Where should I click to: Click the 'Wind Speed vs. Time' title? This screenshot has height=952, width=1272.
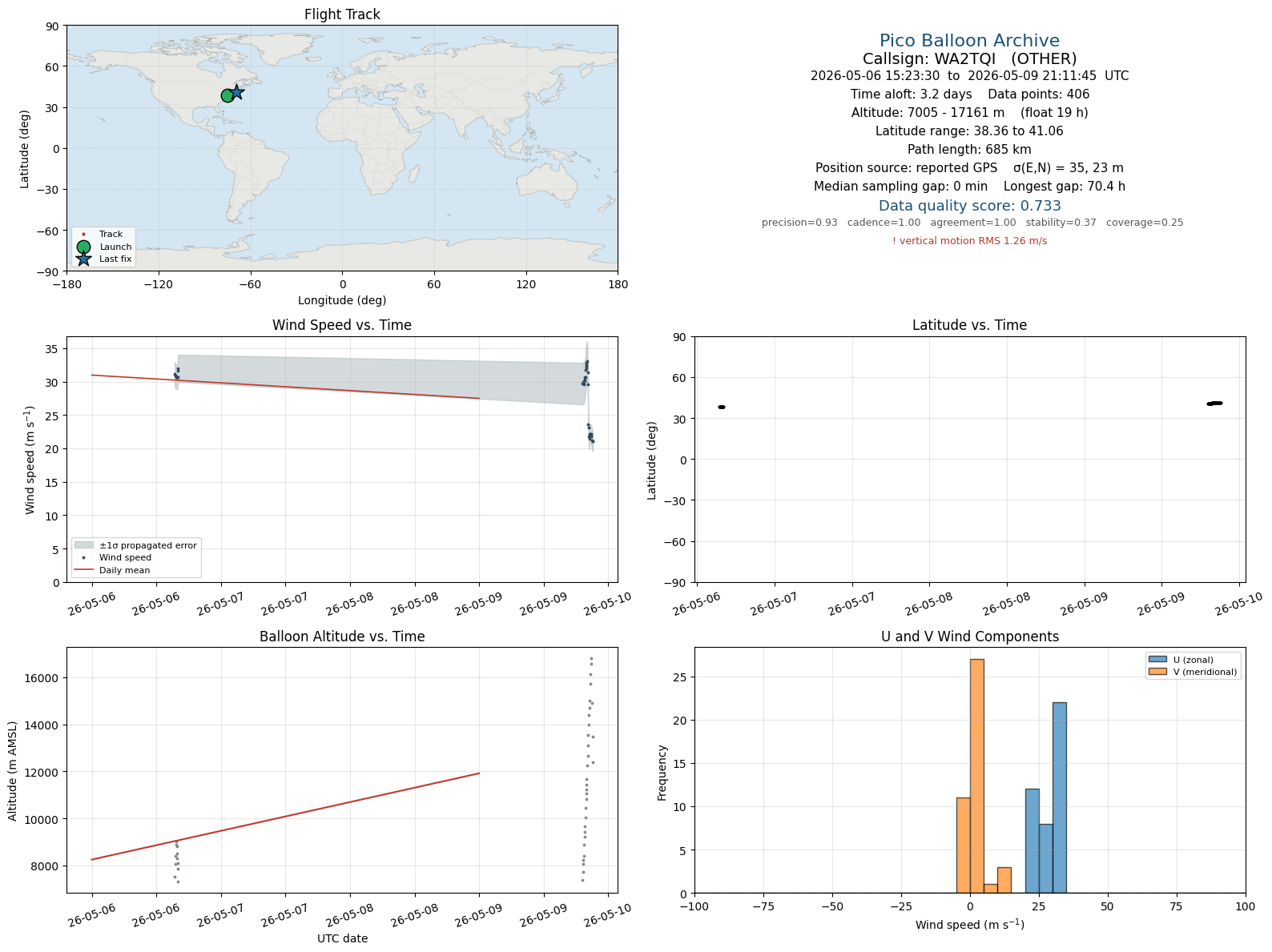tap(342, 325)
